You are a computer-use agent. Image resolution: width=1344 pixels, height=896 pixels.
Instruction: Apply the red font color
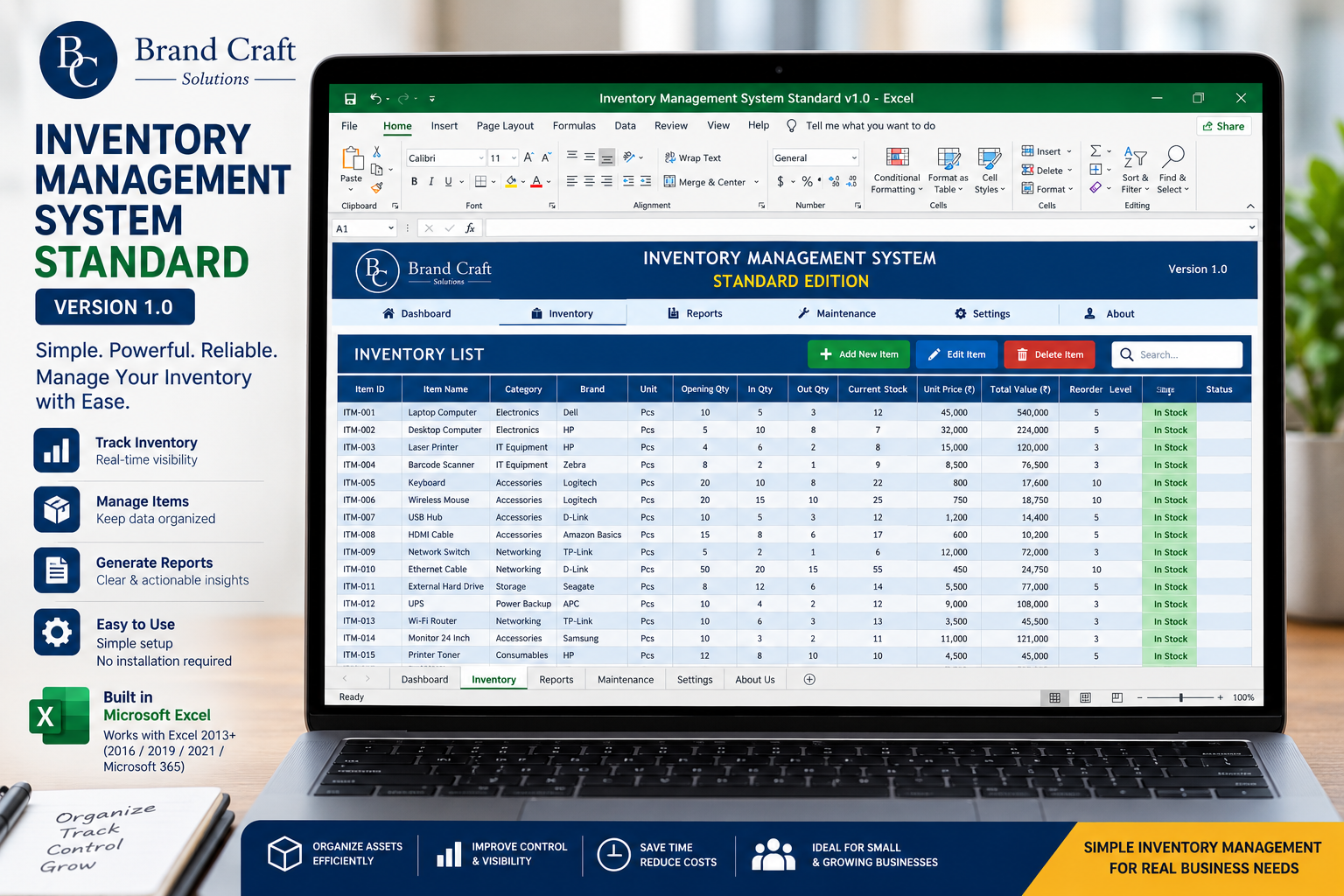[536, 182]
